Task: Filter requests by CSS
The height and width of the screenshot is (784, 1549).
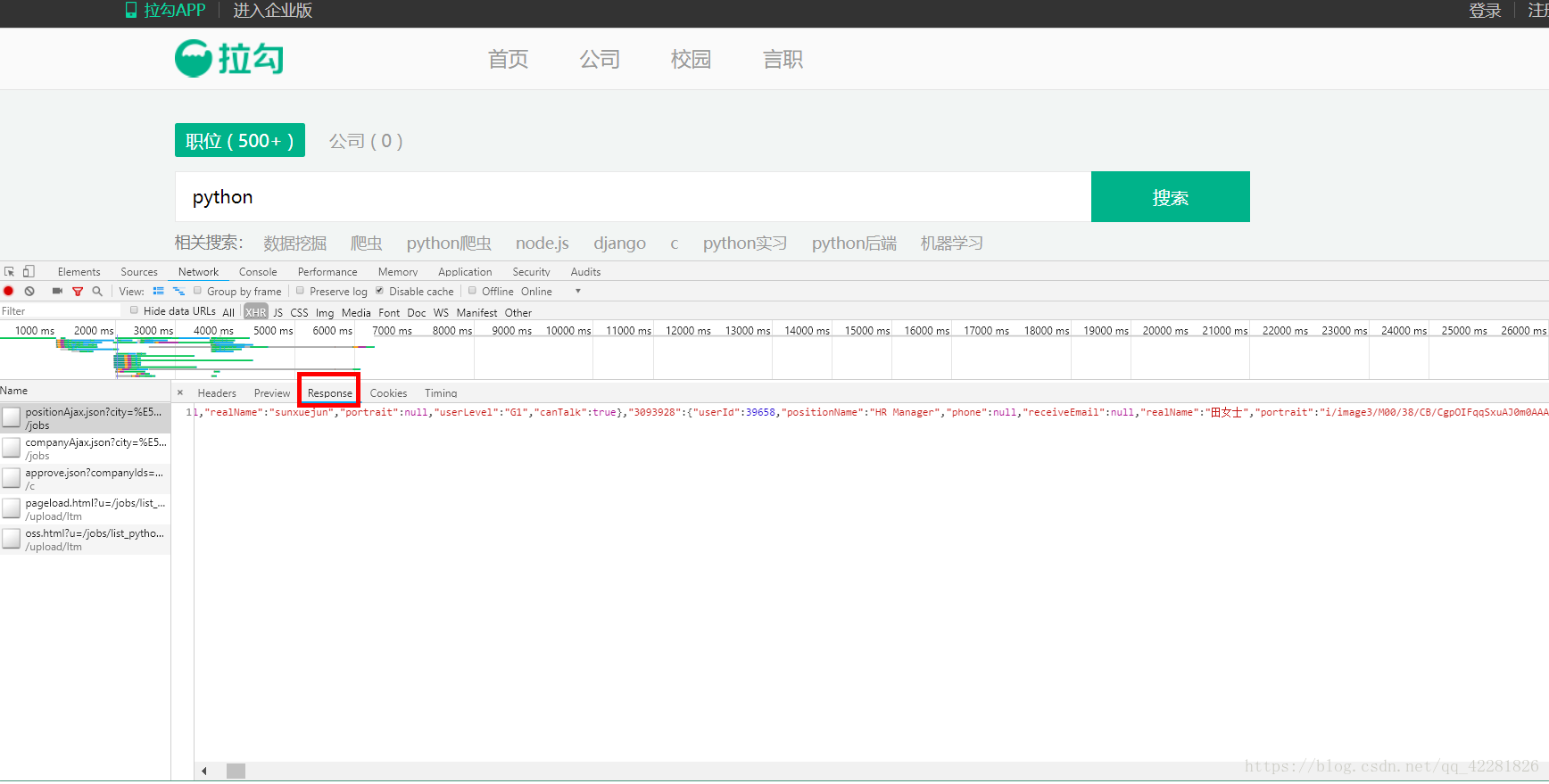Action: [299, 313]
